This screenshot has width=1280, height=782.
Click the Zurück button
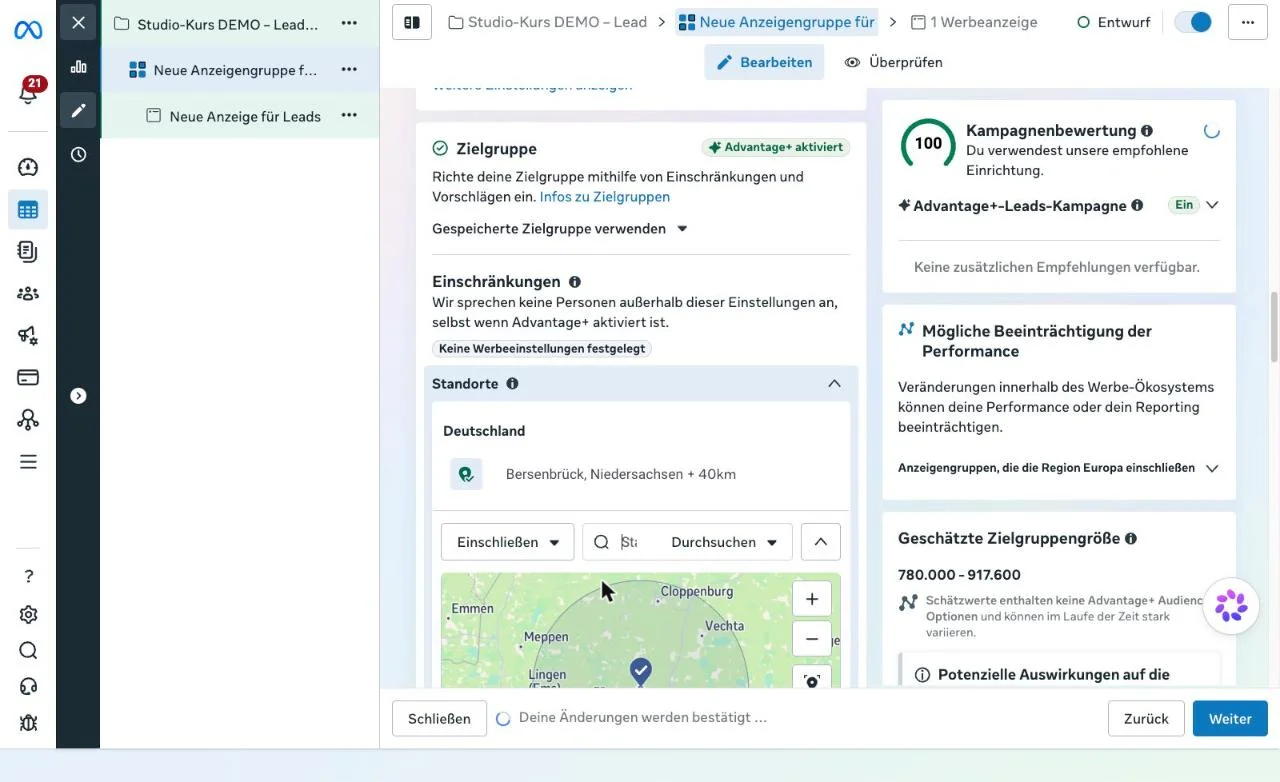click(x=1146, y=718)
